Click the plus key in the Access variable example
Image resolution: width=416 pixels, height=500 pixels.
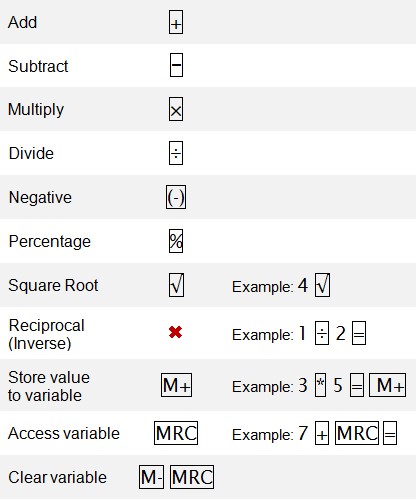(322, 433)
